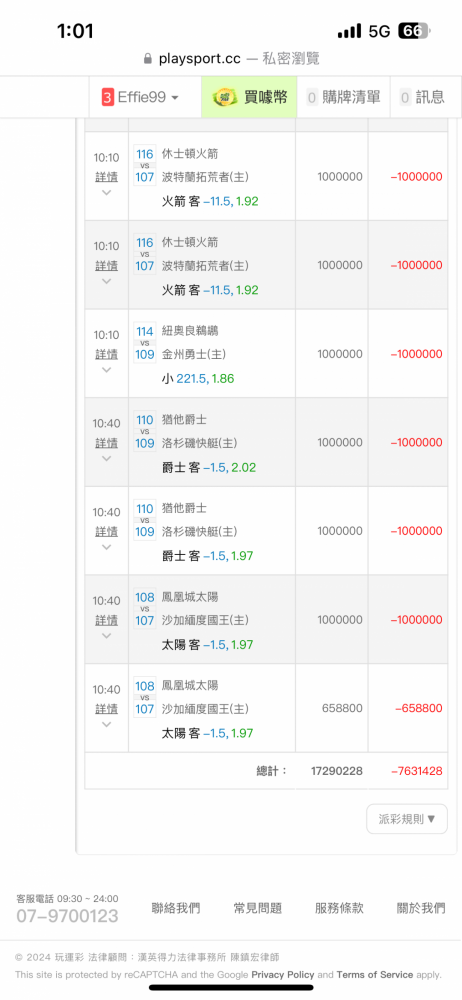Expand 詳情 for first Rockets vs Blazers row
Viewport: 462px width, 1000px height.
coord(107,177)
